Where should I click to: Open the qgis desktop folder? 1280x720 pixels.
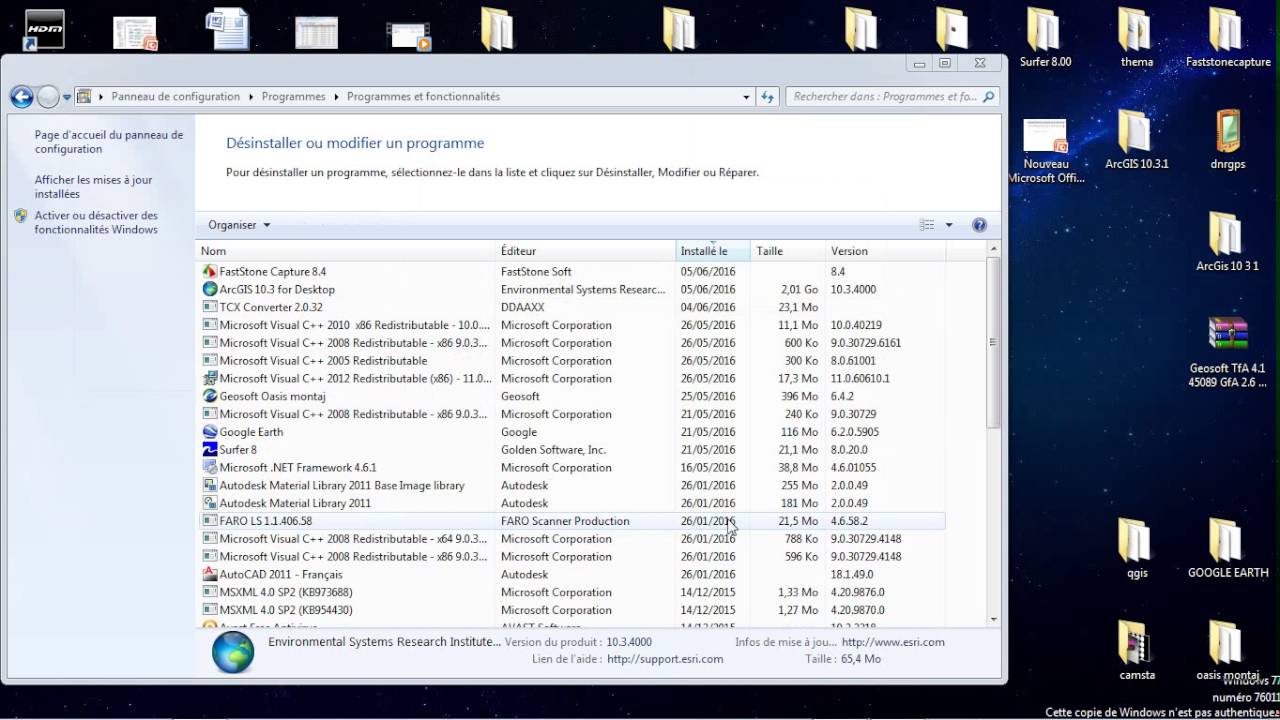click(1136, 548)
